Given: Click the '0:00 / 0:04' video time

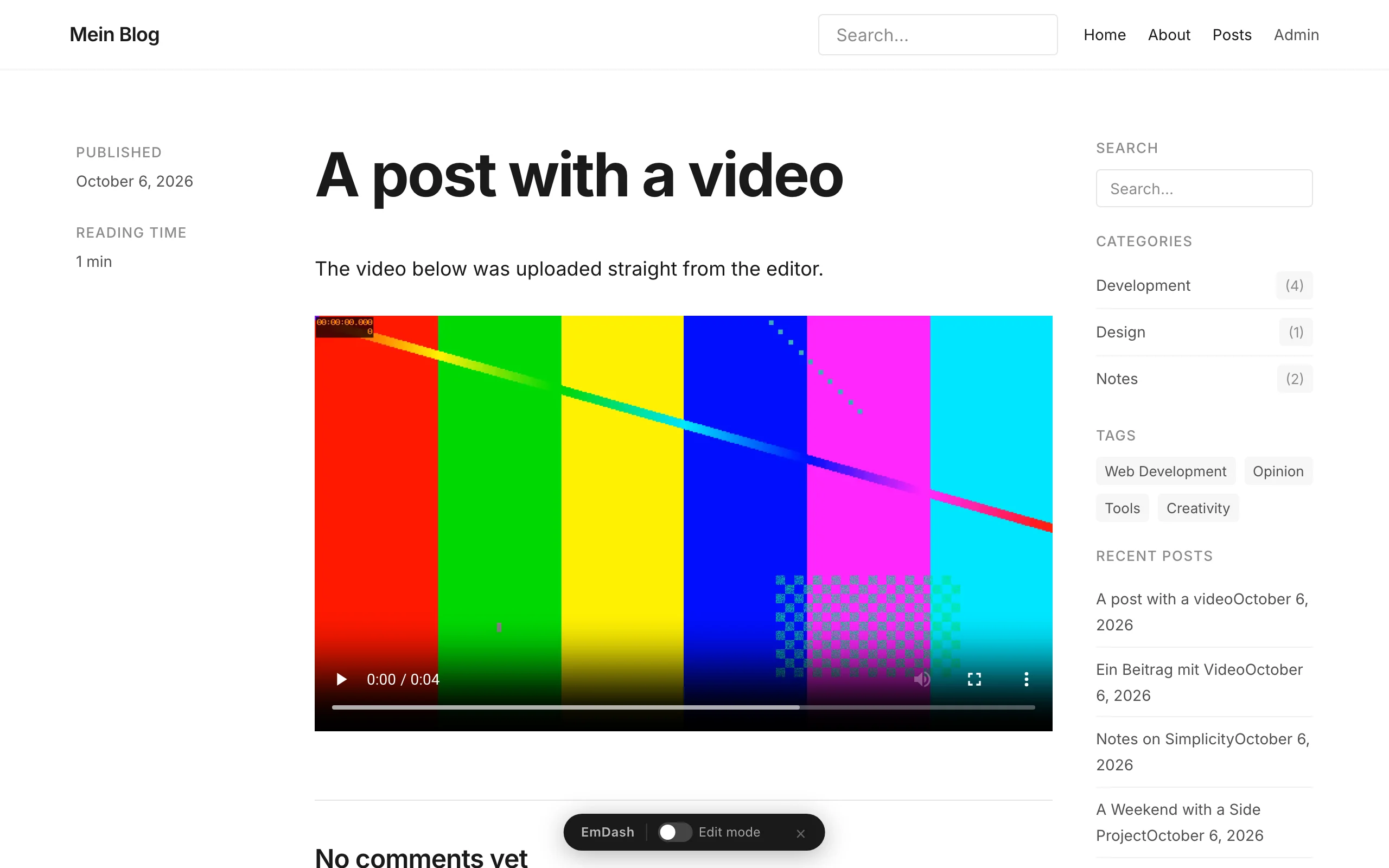Looking at the screenshot, I should pyautogui.click(x=403, y=679).
